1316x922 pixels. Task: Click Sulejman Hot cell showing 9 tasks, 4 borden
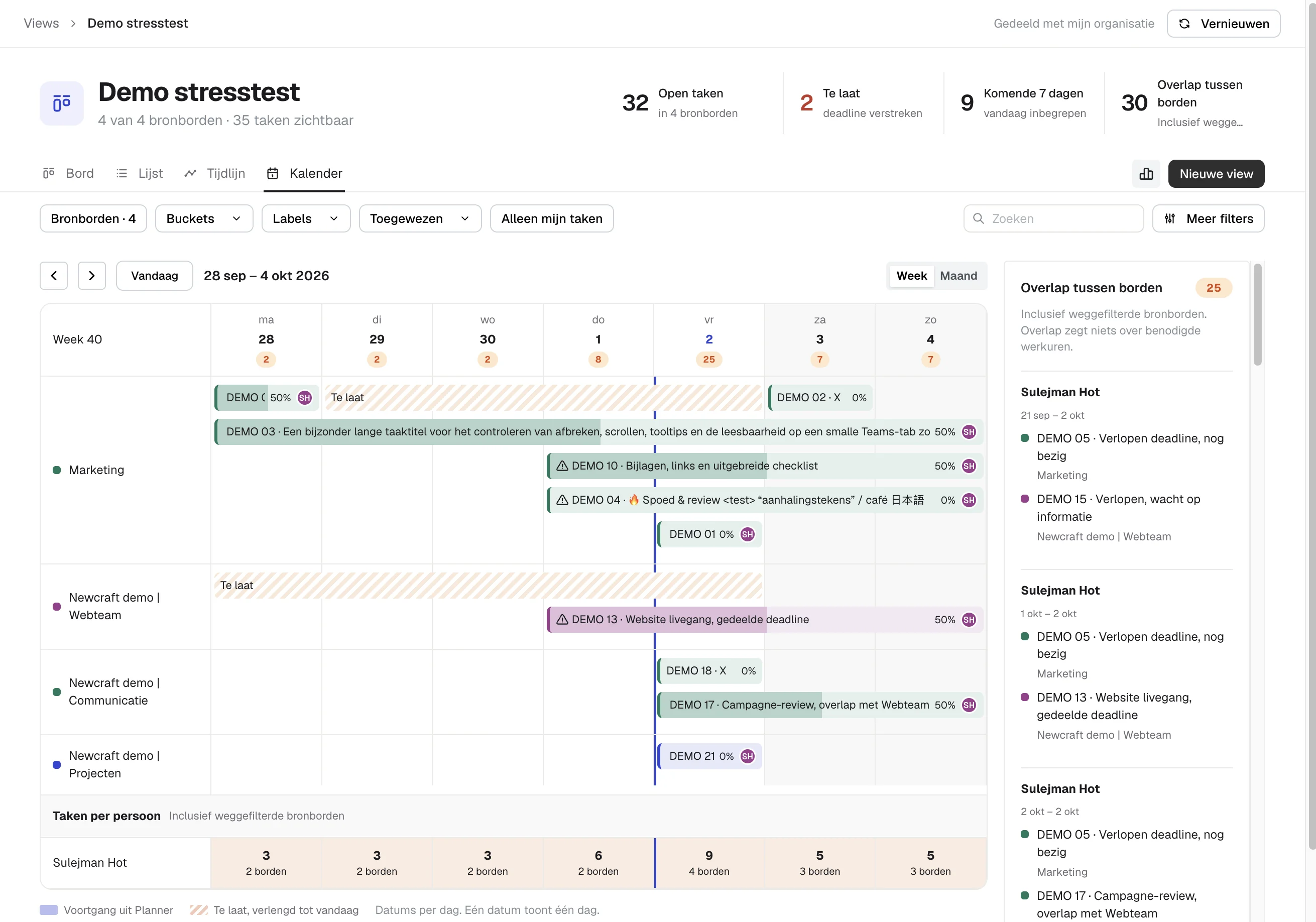click(x=709, y=863)
